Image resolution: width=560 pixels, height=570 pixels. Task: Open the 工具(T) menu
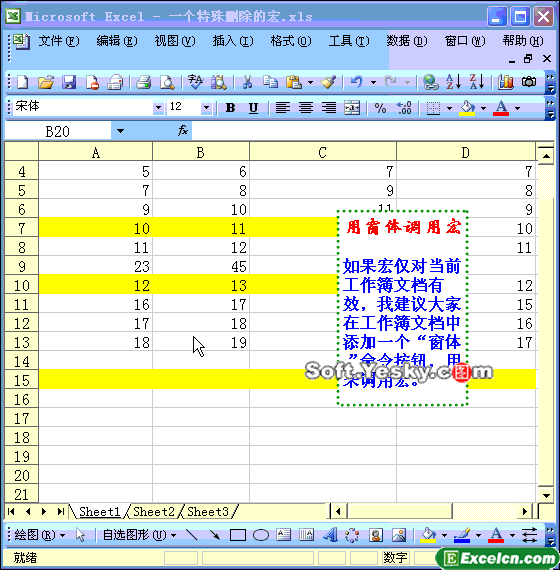click(349, 41)
